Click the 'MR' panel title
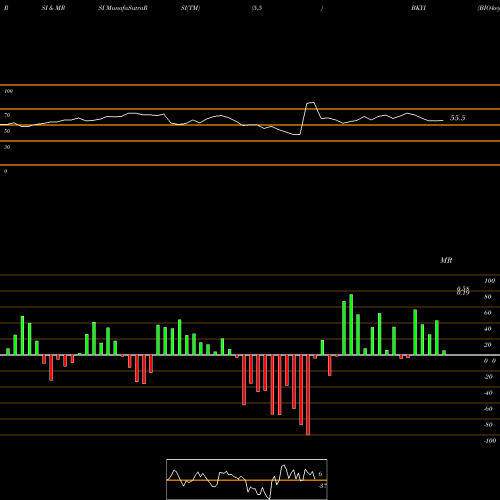Viewport: 500px width, 500px height. tap(446, 260)
